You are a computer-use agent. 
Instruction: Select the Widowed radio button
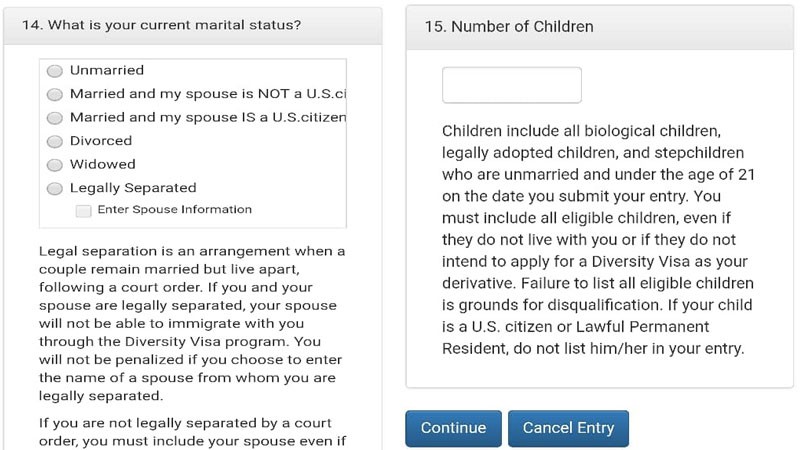point(55,165)
